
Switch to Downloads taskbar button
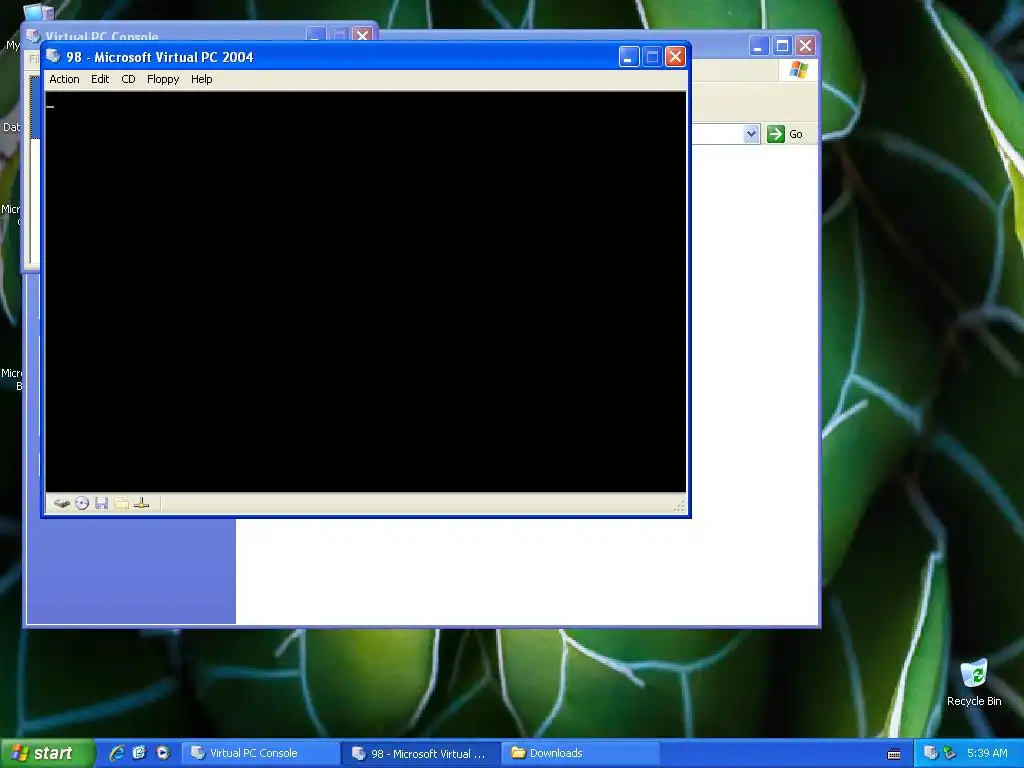[581, 753]
